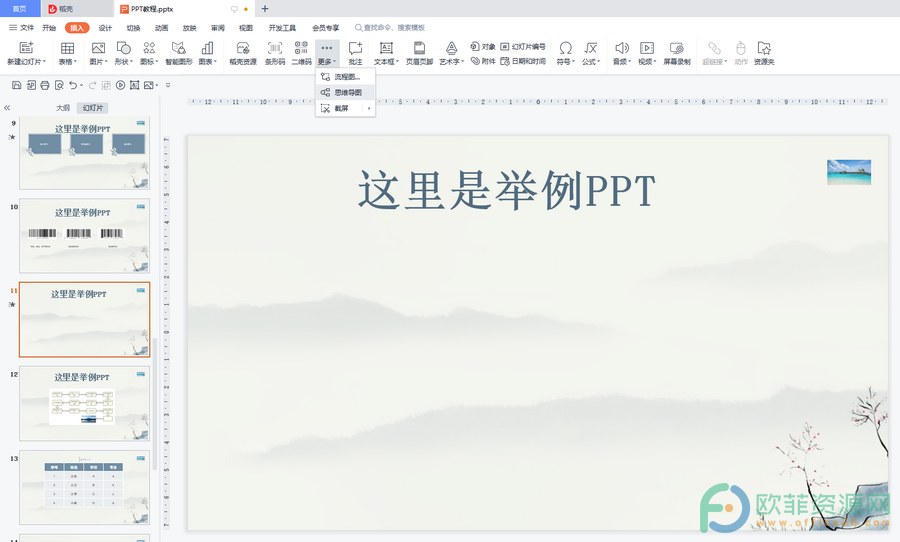Select slide 9 thumbnail
This screenshot has height=542, width=900.
84,153
